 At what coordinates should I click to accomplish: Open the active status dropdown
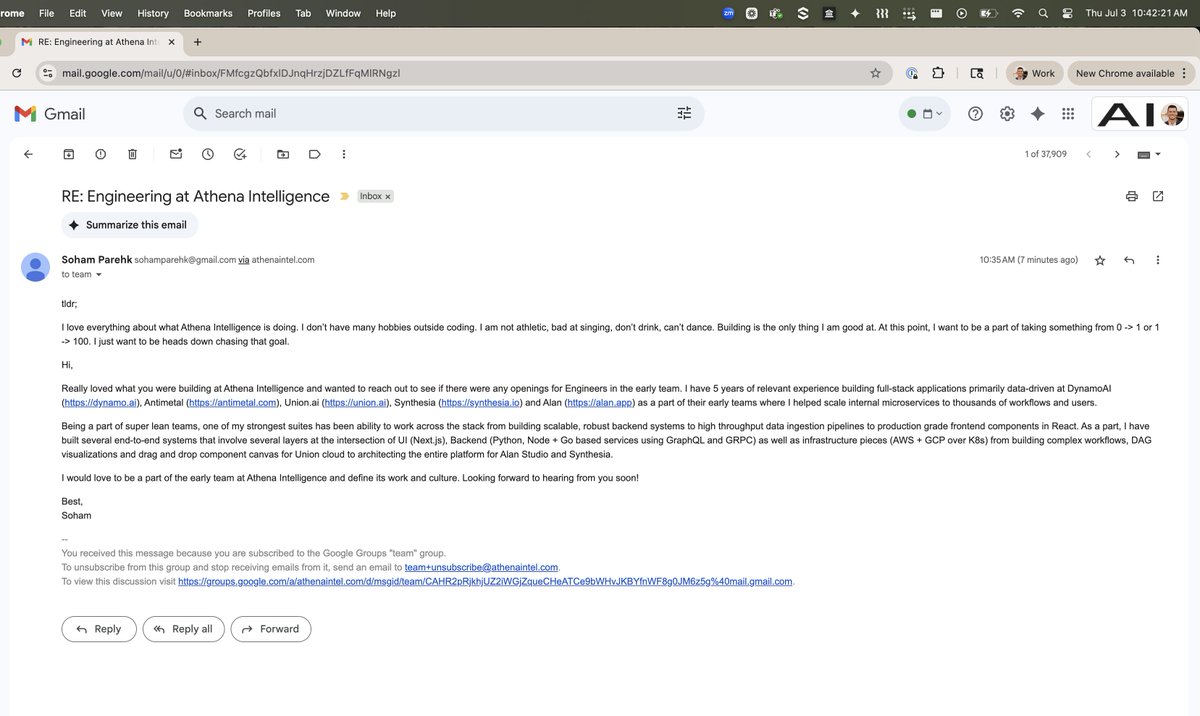pyautogui.click(x=925, y=114)
